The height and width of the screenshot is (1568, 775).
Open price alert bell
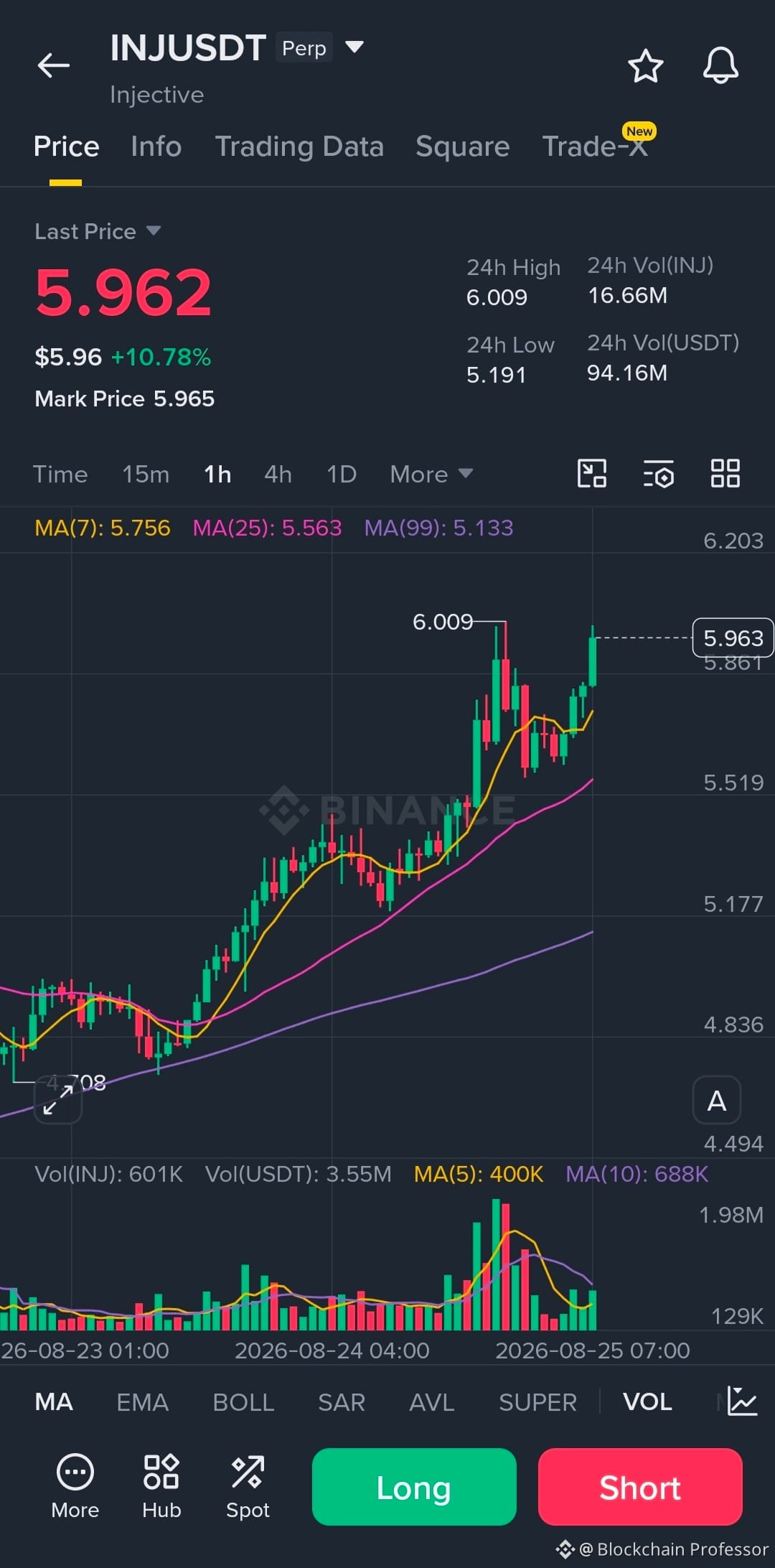pos(720,66)
